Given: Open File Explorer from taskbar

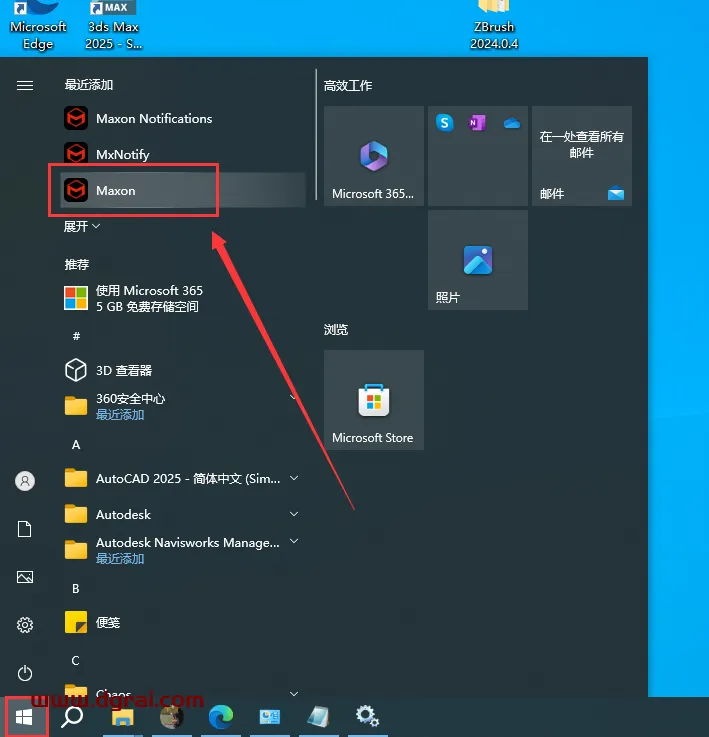Looking at the screenshot, I should coord(122,717).
